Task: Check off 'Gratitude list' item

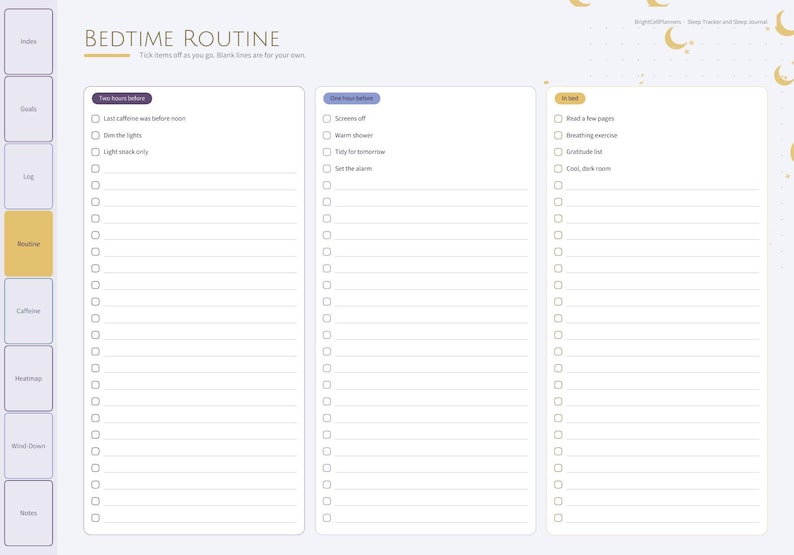Action: pos(558,152)
